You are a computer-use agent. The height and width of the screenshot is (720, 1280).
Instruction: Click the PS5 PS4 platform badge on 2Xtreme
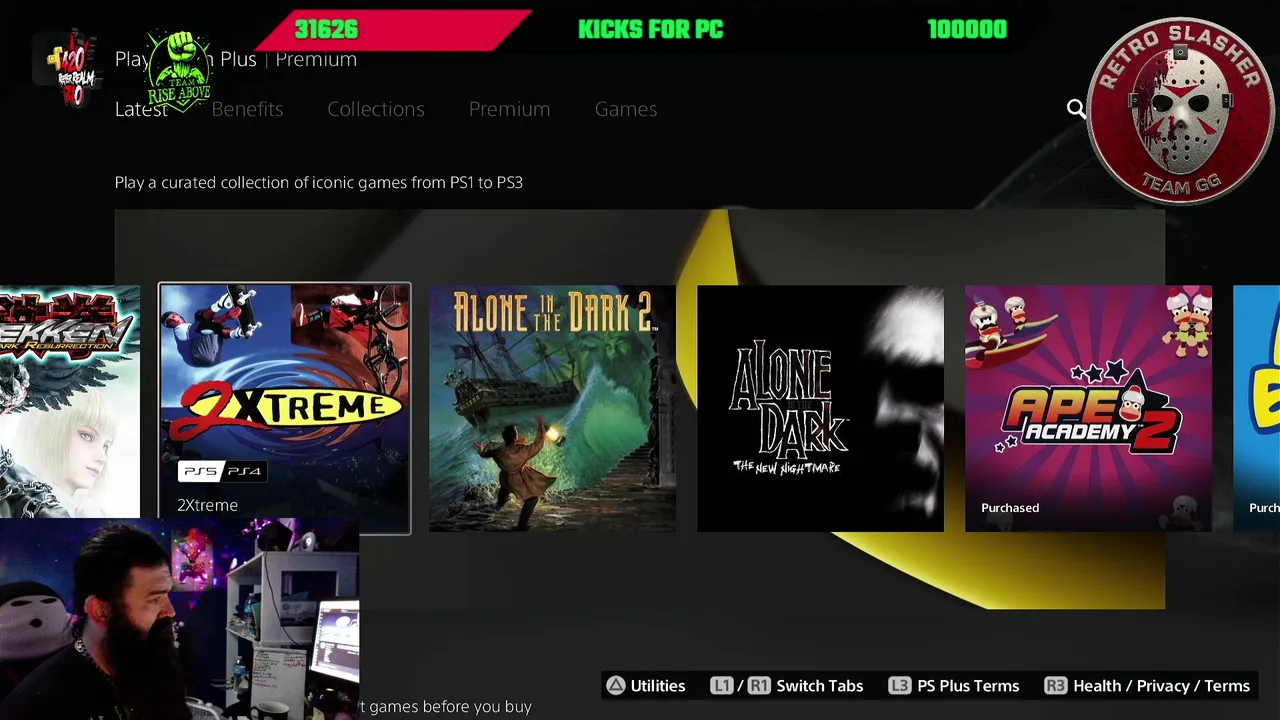[221, 471]
